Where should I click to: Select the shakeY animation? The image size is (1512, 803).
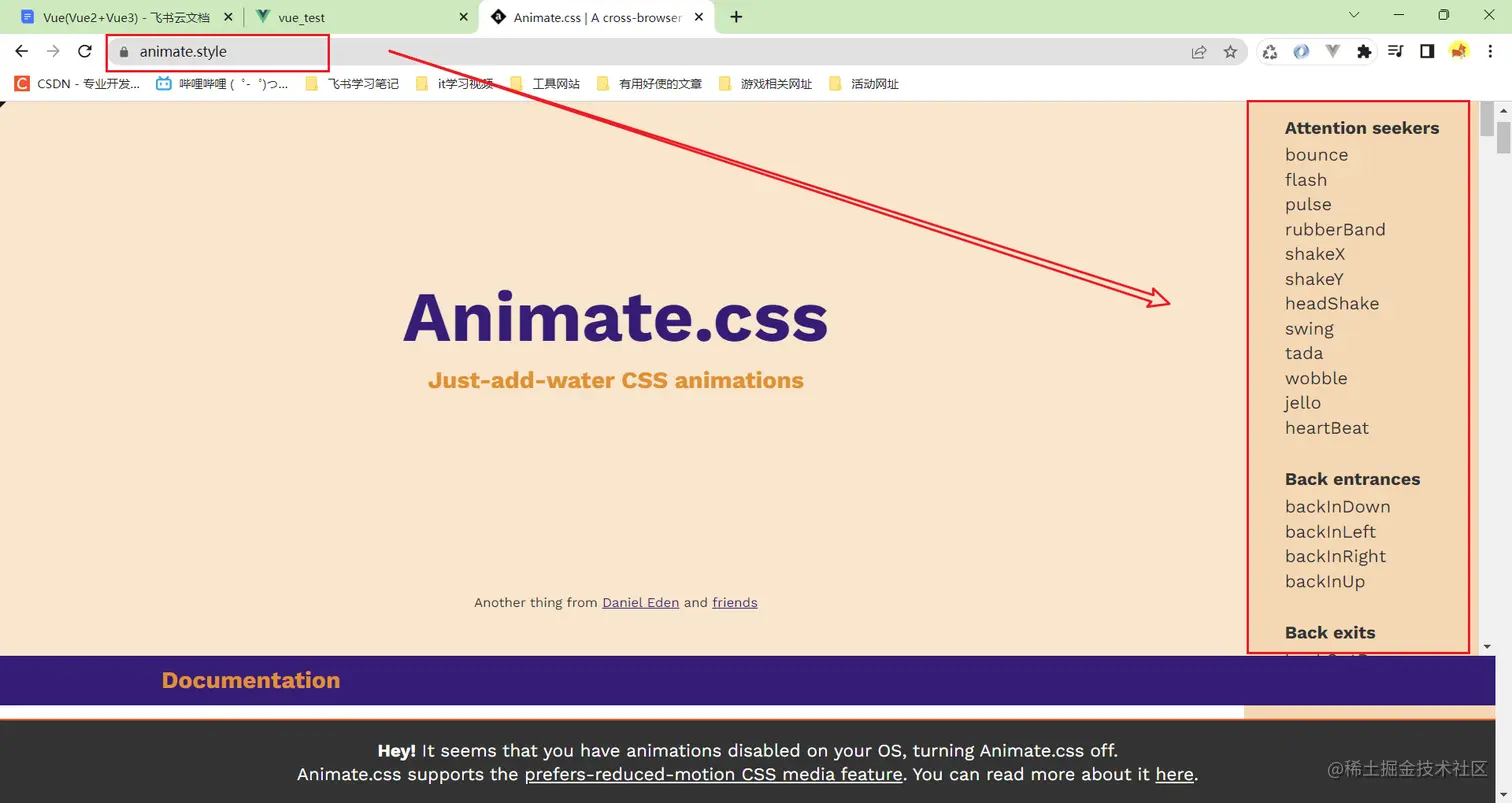tap(1314, 279)
